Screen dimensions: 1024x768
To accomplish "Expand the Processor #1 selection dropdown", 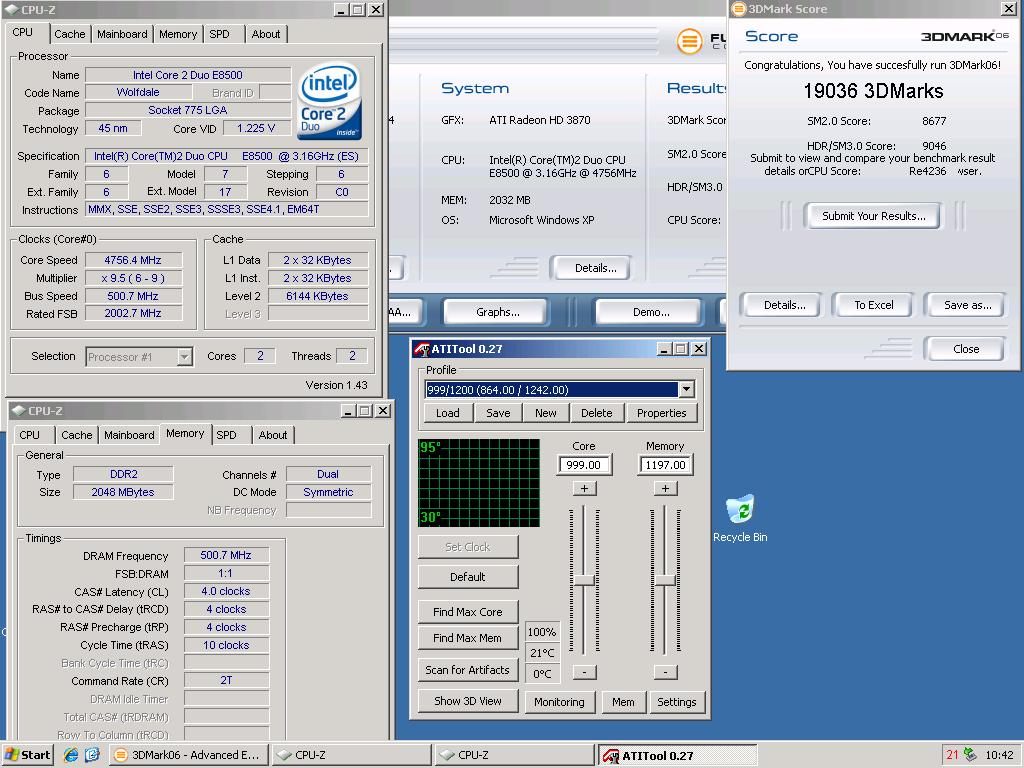I will pyautogui.click(x=185, y=357).
